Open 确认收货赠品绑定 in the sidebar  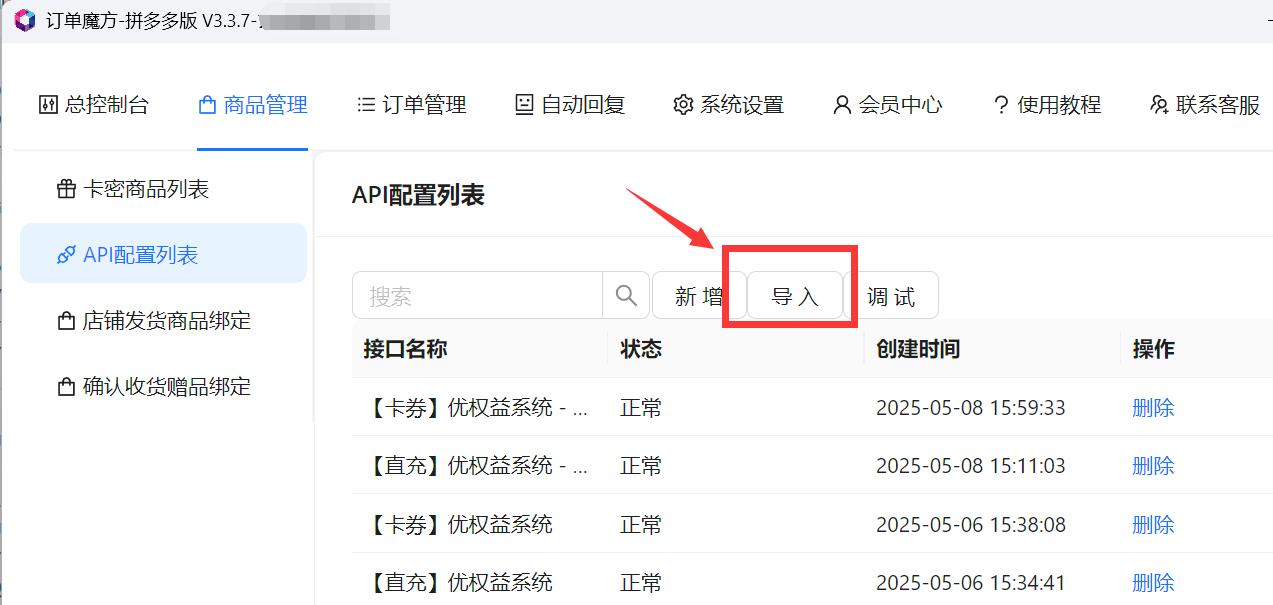click(163, 387)
